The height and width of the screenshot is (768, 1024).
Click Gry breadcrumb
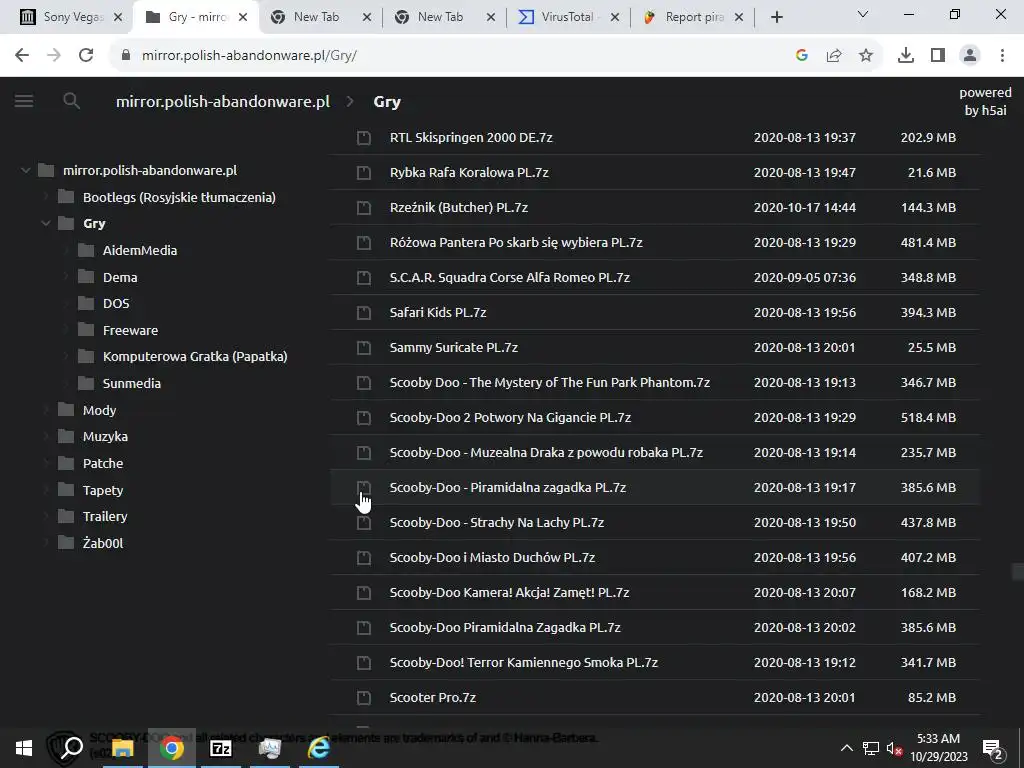pyautogui.click(x=387, y=102)
